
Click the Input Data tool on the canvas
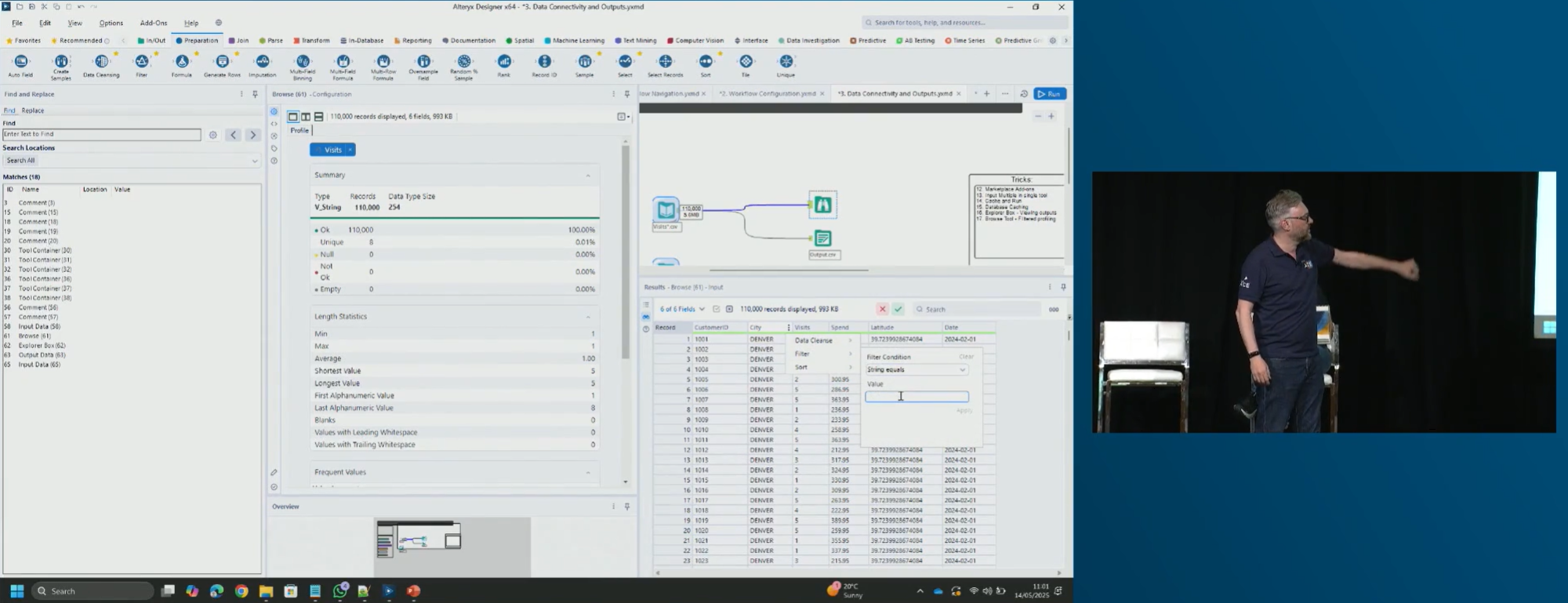pyautogui.click(x=666, y=209)
